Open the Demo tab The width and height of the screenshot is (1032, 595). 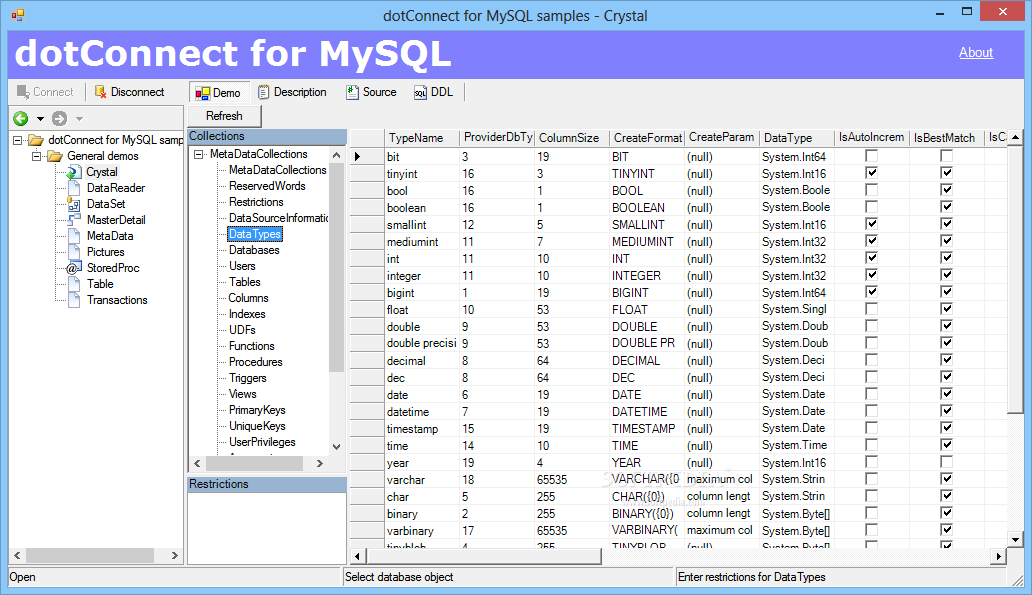click(219, 93)
